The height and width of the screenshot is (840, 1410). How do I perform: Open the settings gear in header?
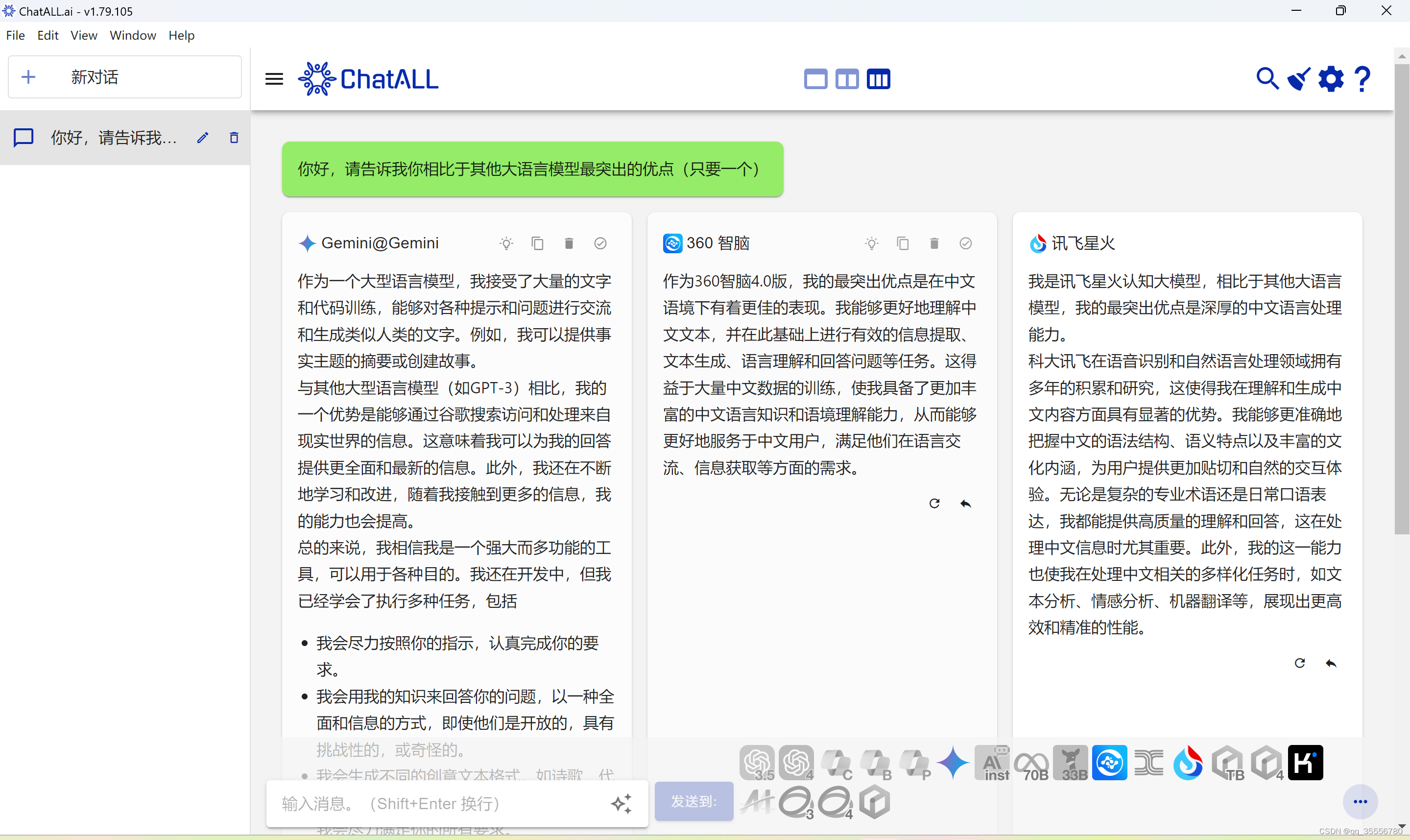click(1331, 79)
